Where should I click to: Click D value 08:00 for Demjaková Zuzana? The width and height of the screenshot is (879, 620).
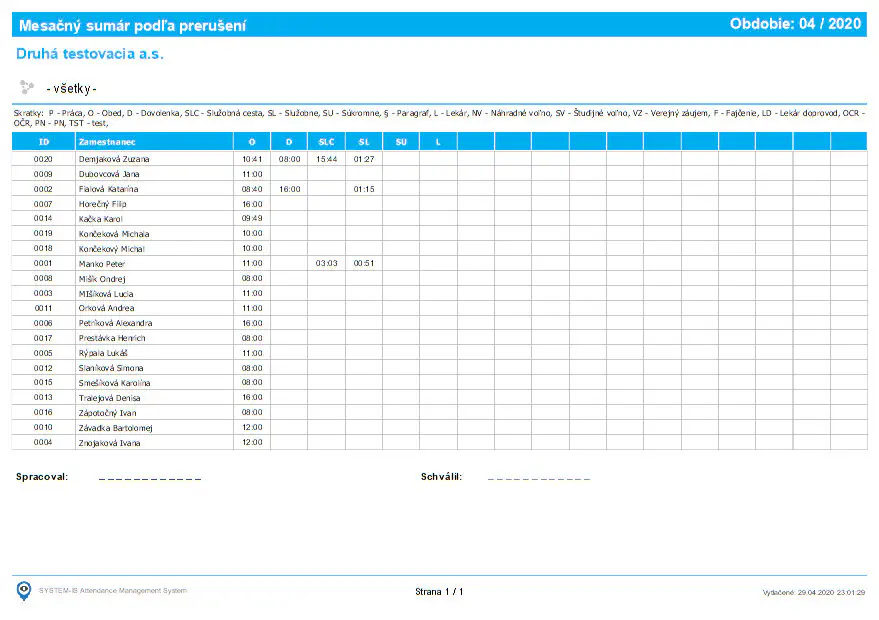pos(289,159)
